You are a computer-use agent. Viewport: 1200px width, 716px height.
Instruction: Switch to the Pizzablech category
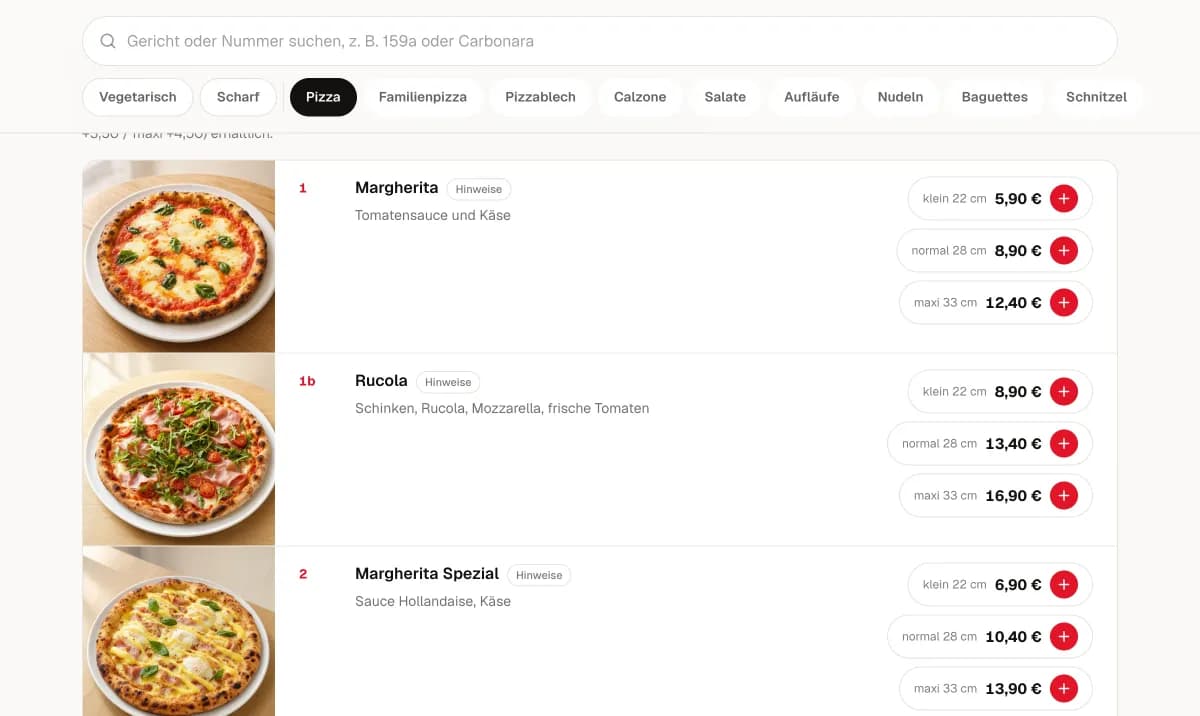point(540,97)
